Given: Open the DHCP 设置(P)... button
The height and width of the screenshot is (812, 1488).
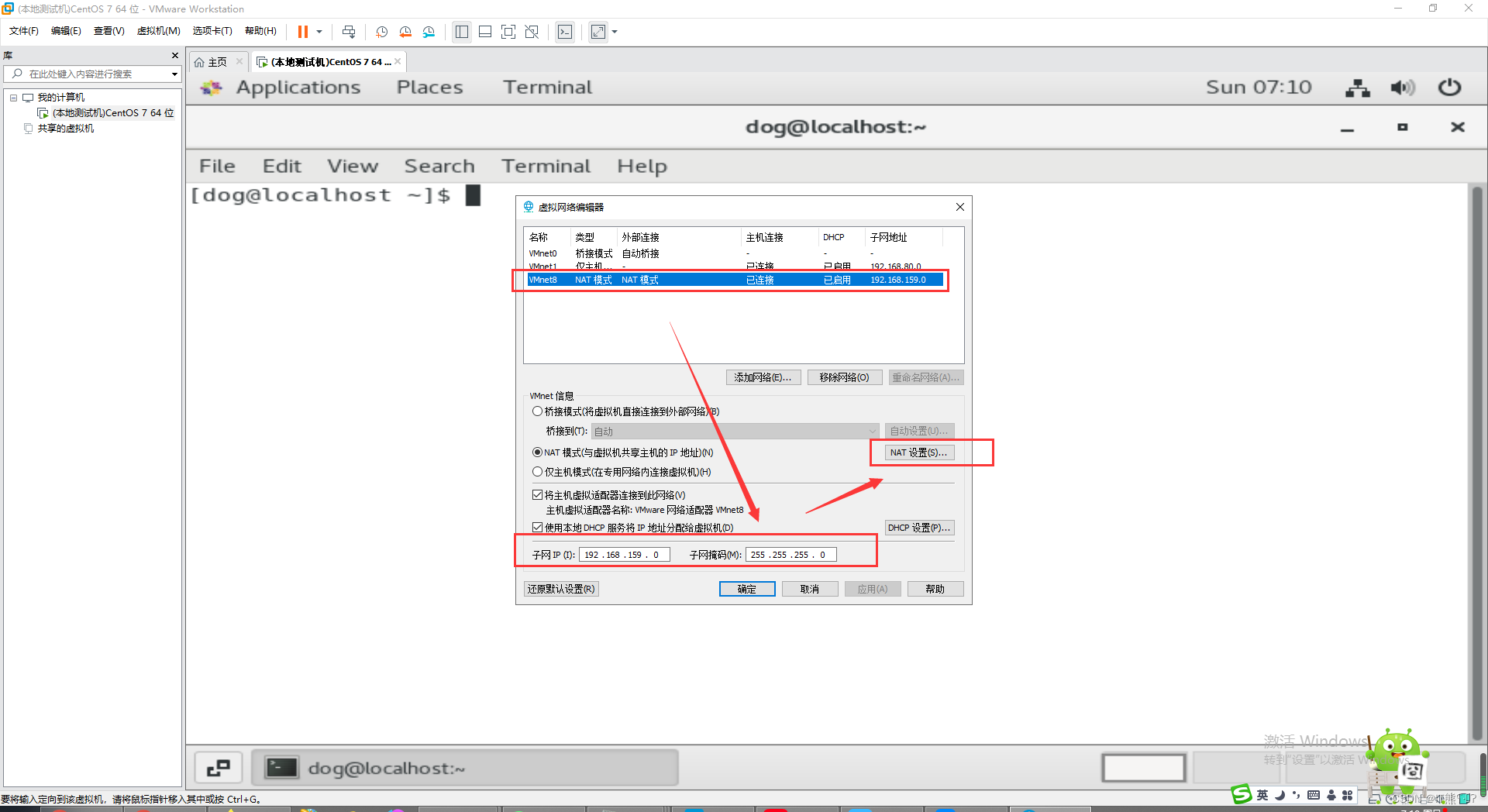Looking at the screenshot, I should [x=919, y=528].
